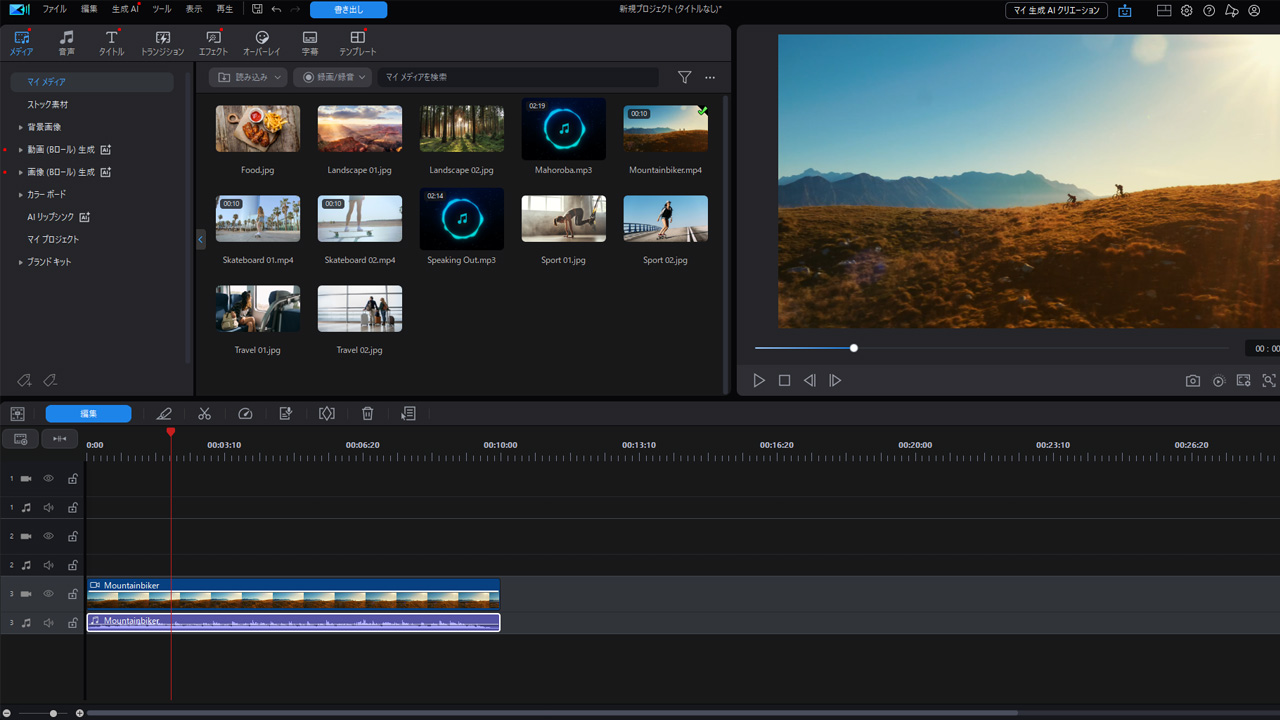The width and height of the screenshot is (1280, 720).
Task: Open the speed adjustment tool icon
Action: [245, 413]
